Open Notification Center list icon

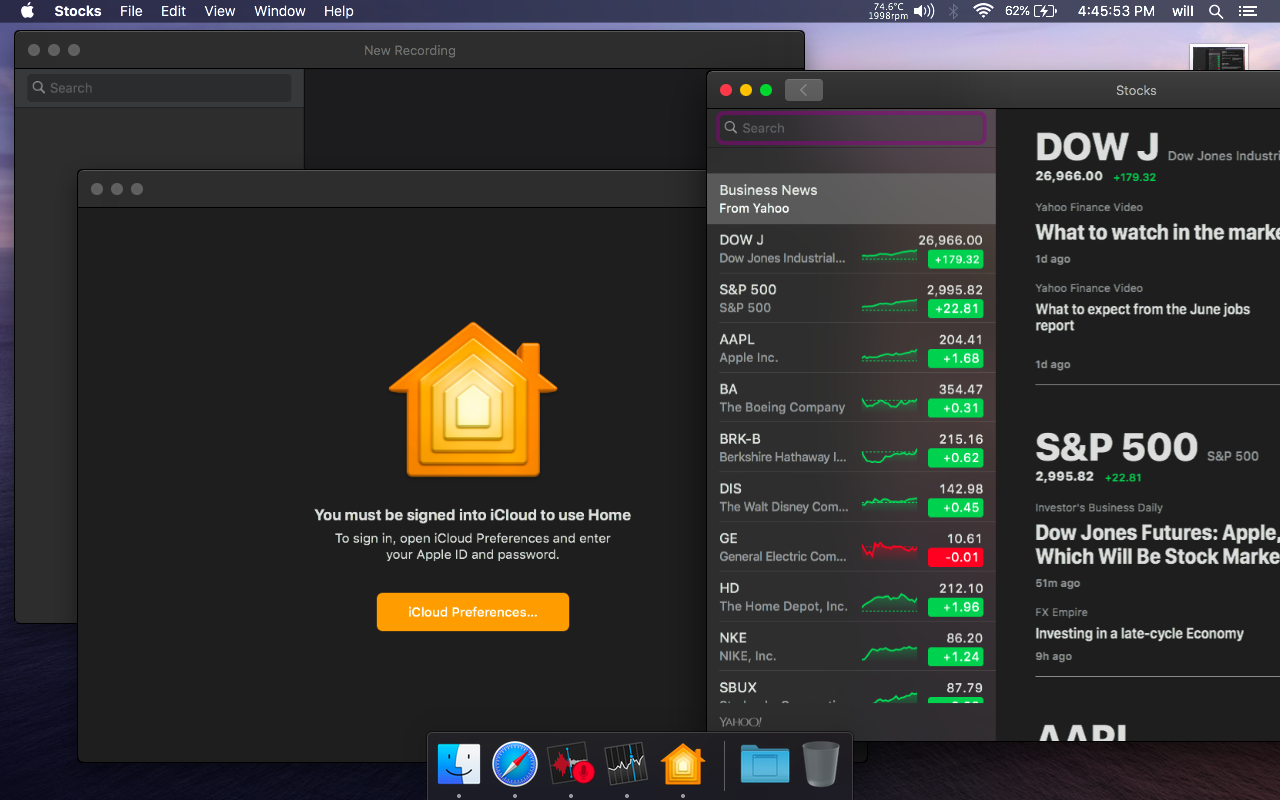point(1247,11)
